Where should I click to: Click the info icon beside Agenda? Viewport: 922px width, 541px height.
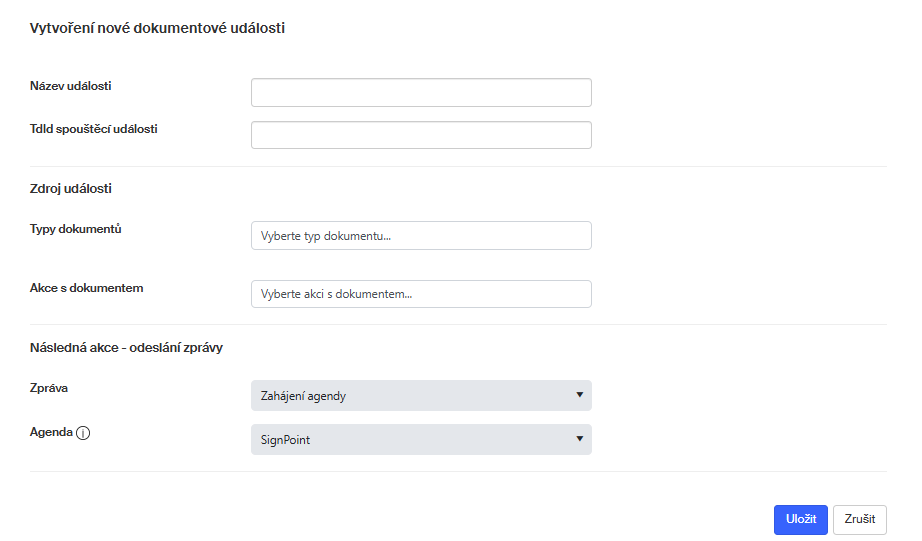83,434
